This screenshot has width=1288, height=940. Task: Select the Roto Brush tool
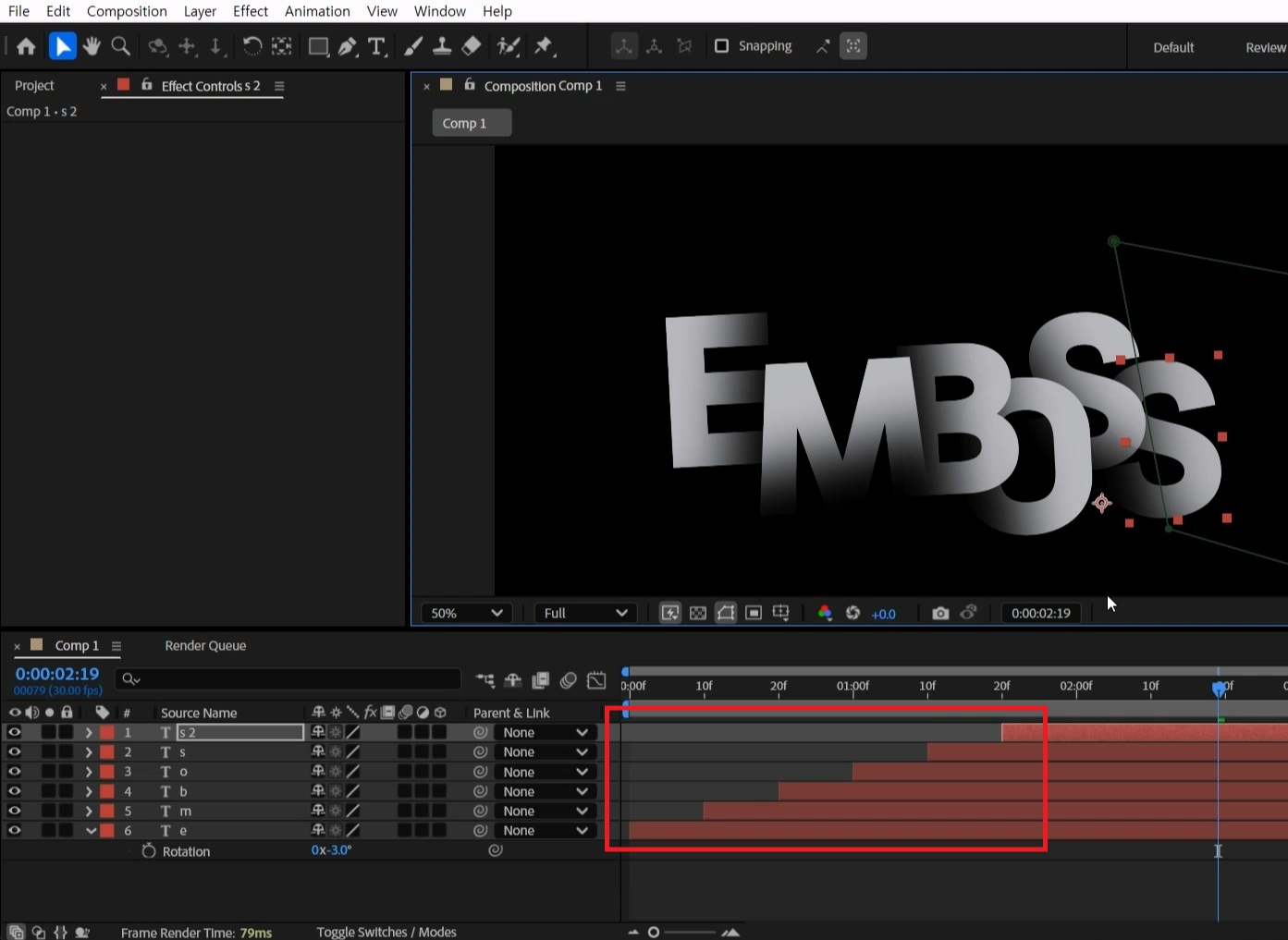508,46
